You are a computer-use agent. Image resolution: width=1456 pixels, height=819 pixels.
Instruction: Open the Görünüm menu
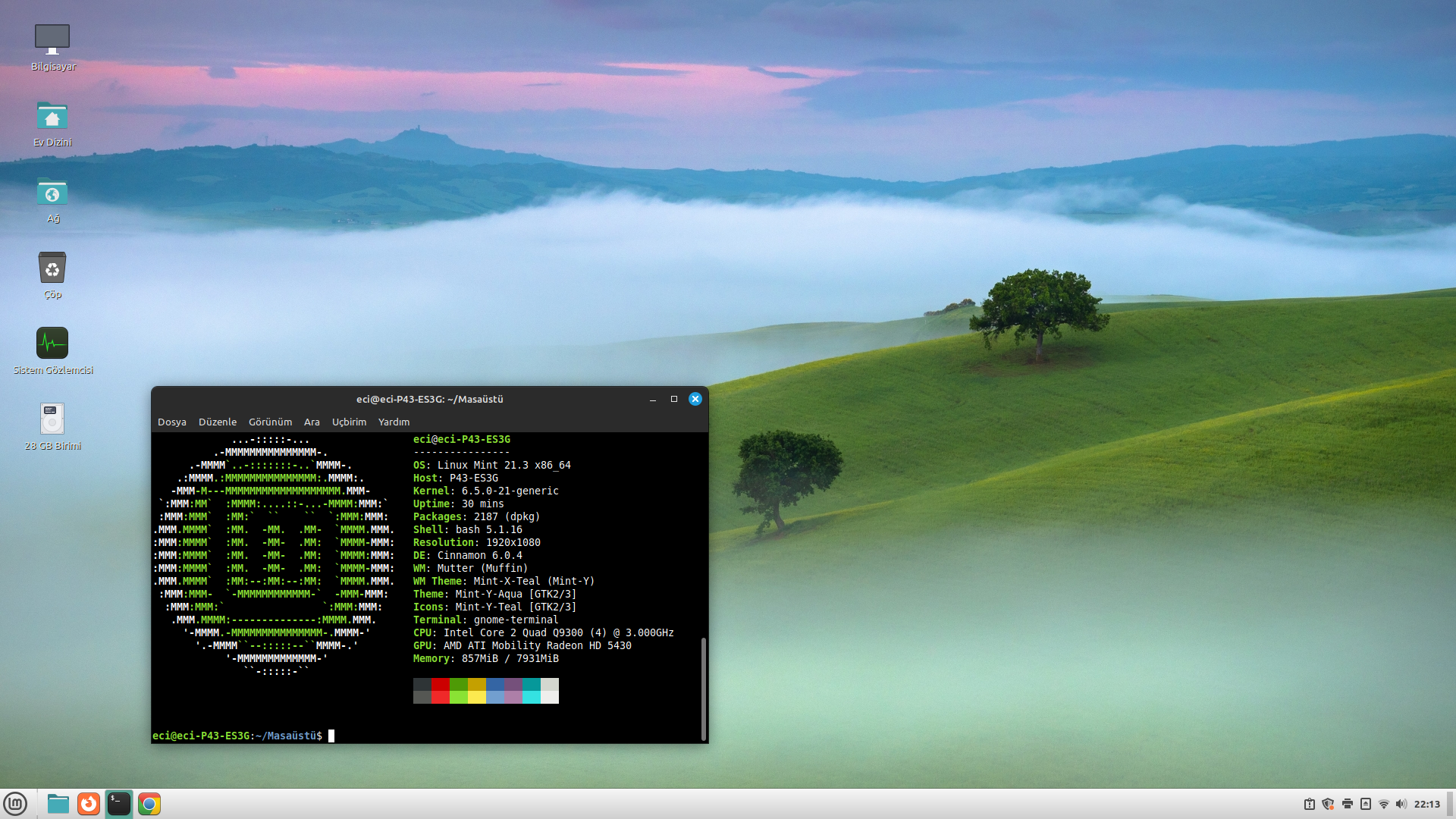[270, 422]
